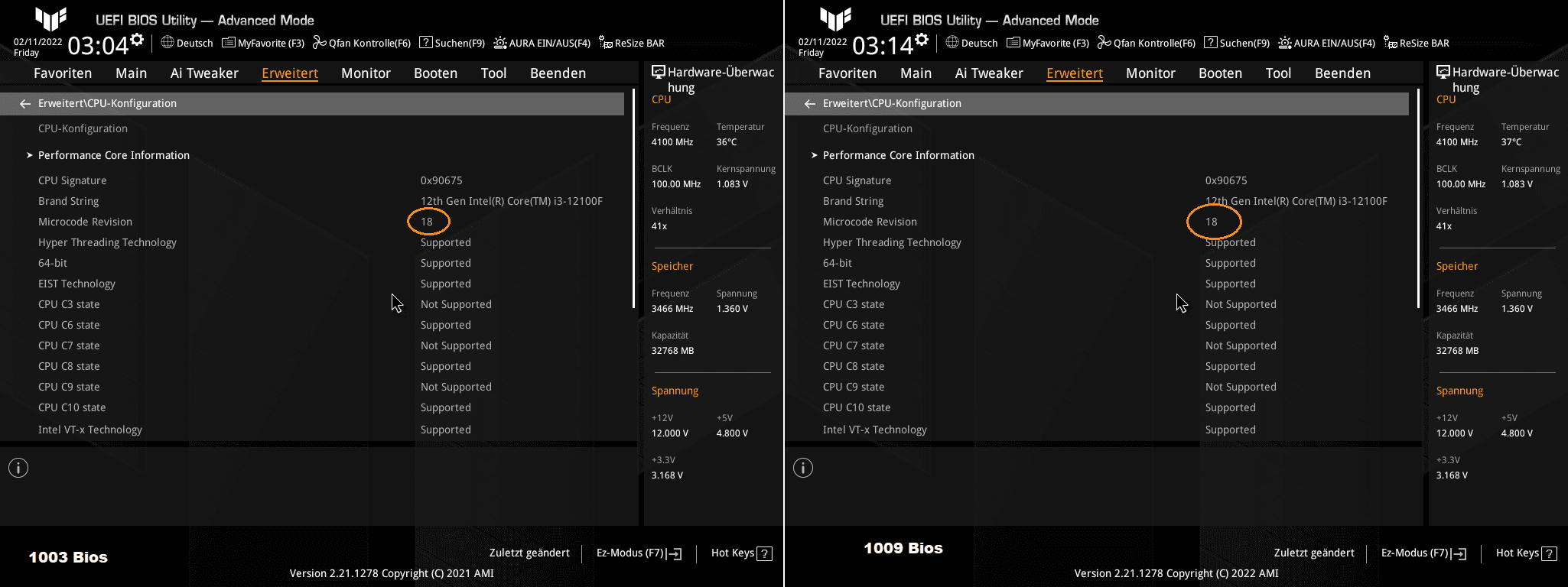
Task: Toggle AURA EIN/AUS(F4) in 1003 Bios screen
Action: 542,43
